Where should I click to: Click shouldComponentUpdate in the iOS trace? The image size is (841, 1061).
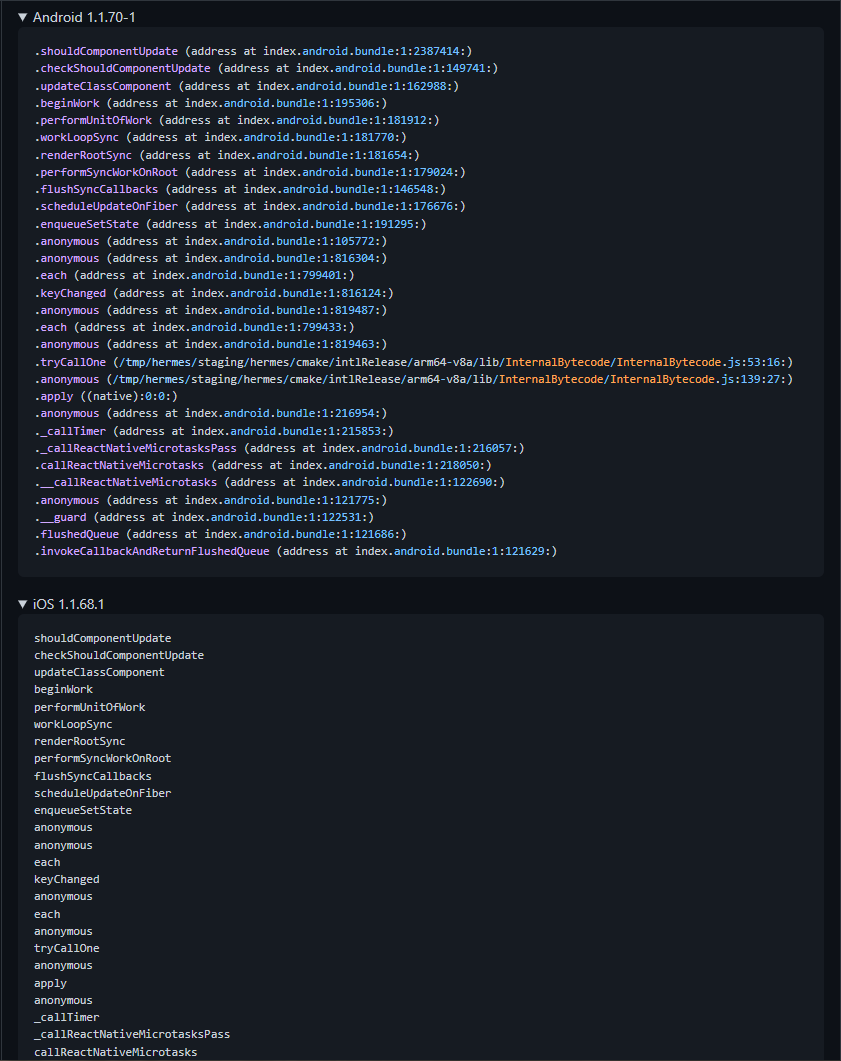pyautogui.click(x=103, y=638)
